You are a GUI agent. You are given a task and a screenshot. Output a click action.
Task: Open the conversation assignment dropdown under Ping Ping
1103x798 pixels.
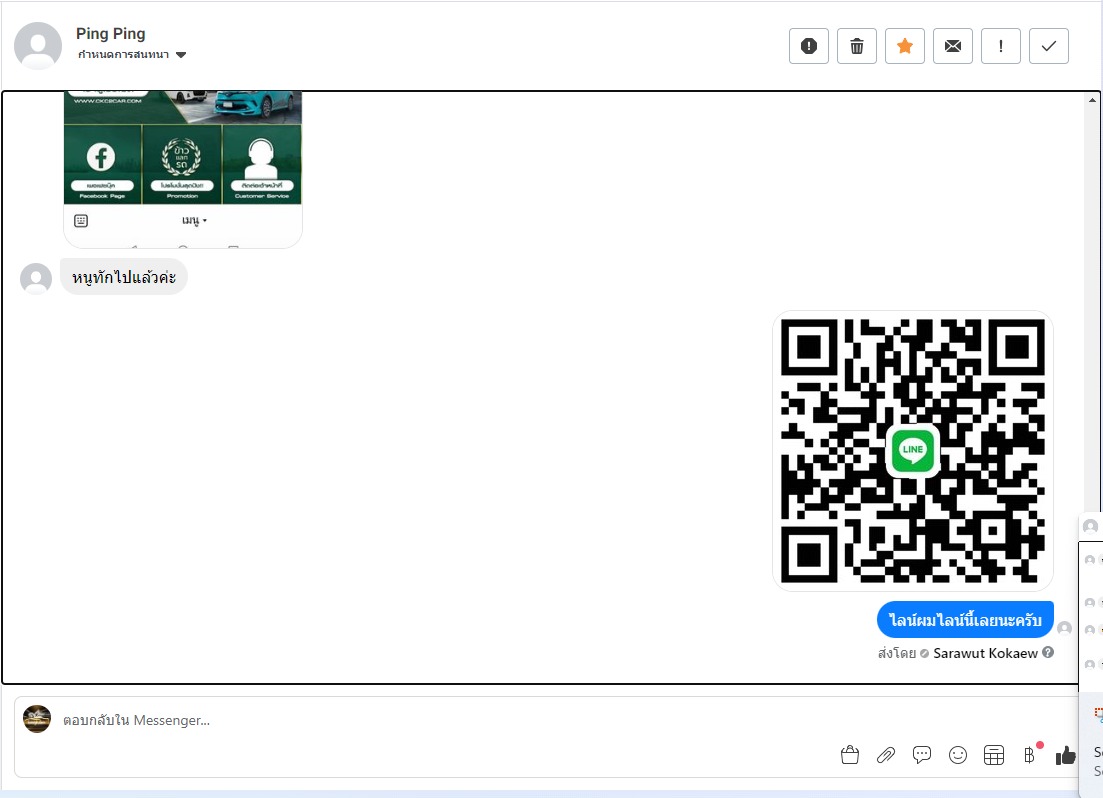[x=132, y=55]
